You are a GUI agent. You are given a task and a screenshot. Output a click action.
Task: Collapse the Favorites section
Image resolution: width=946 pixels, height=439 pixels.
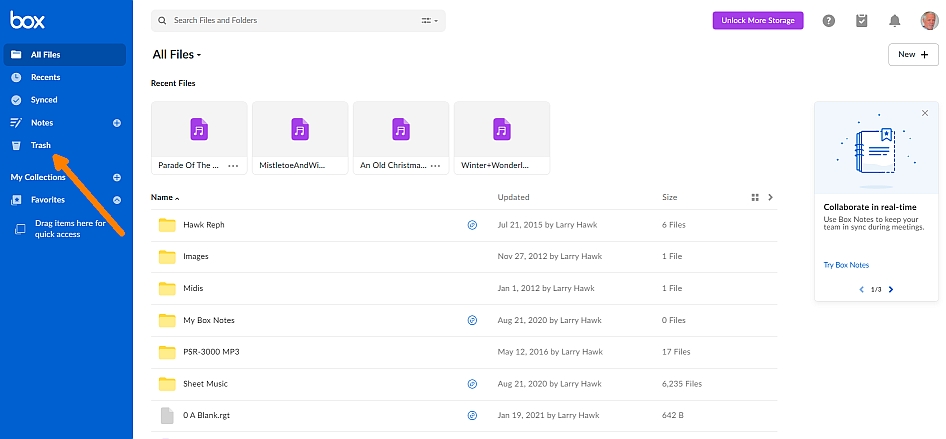tap(117, 200)
